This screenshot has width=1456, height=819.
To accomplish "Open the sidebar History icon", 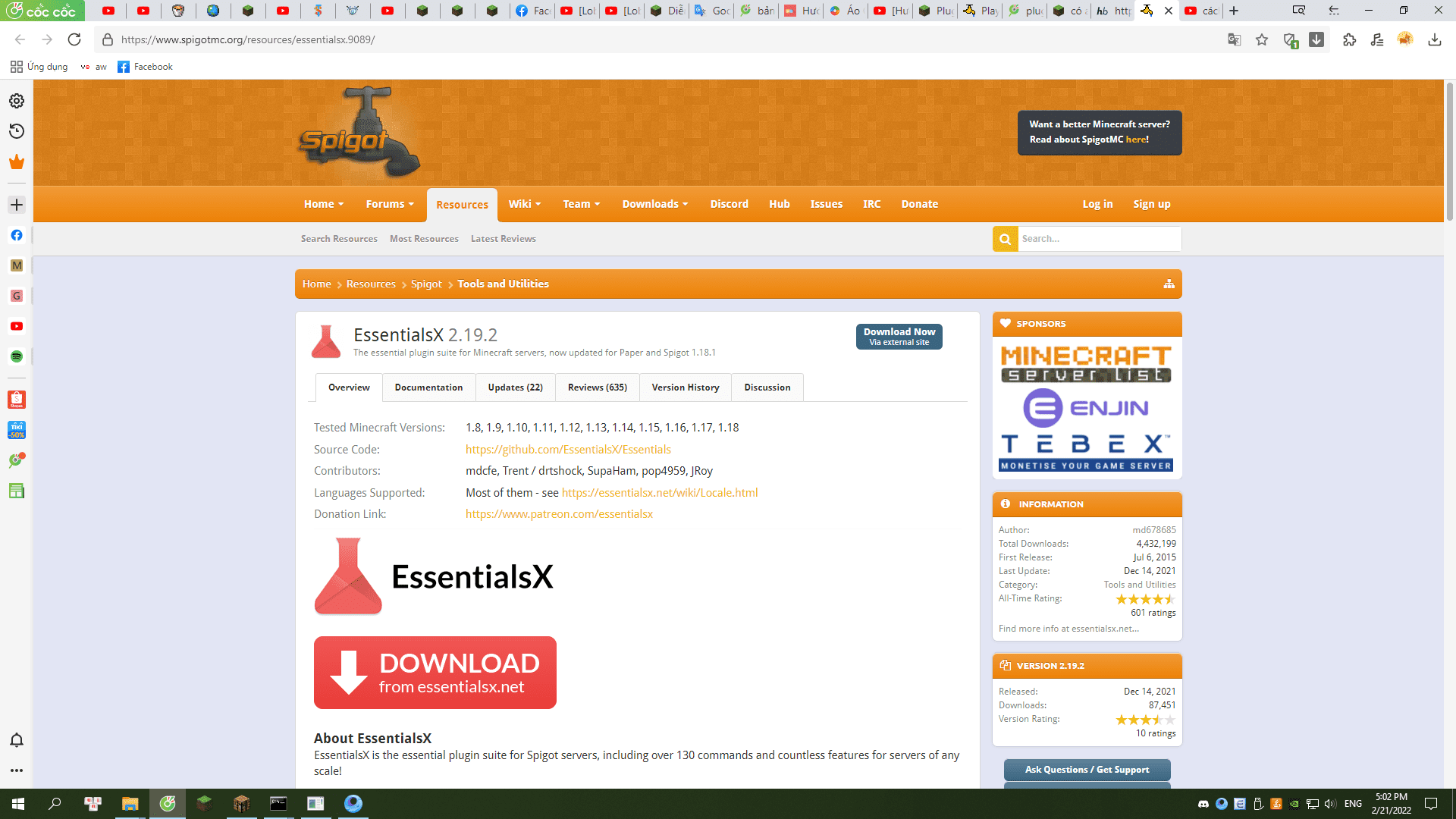I will (x=17, y=131).
